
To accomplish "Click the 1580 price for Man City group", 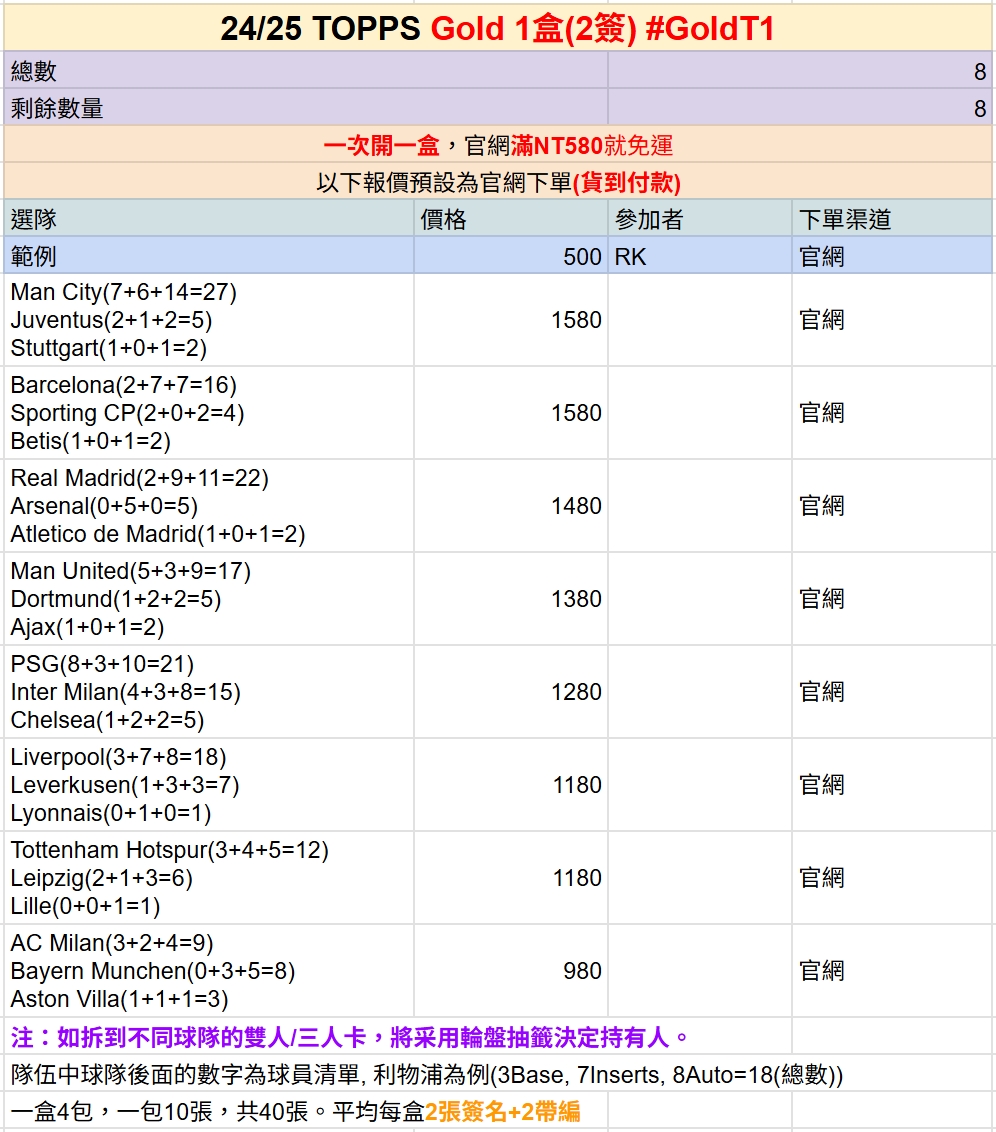I will [511, 320].
